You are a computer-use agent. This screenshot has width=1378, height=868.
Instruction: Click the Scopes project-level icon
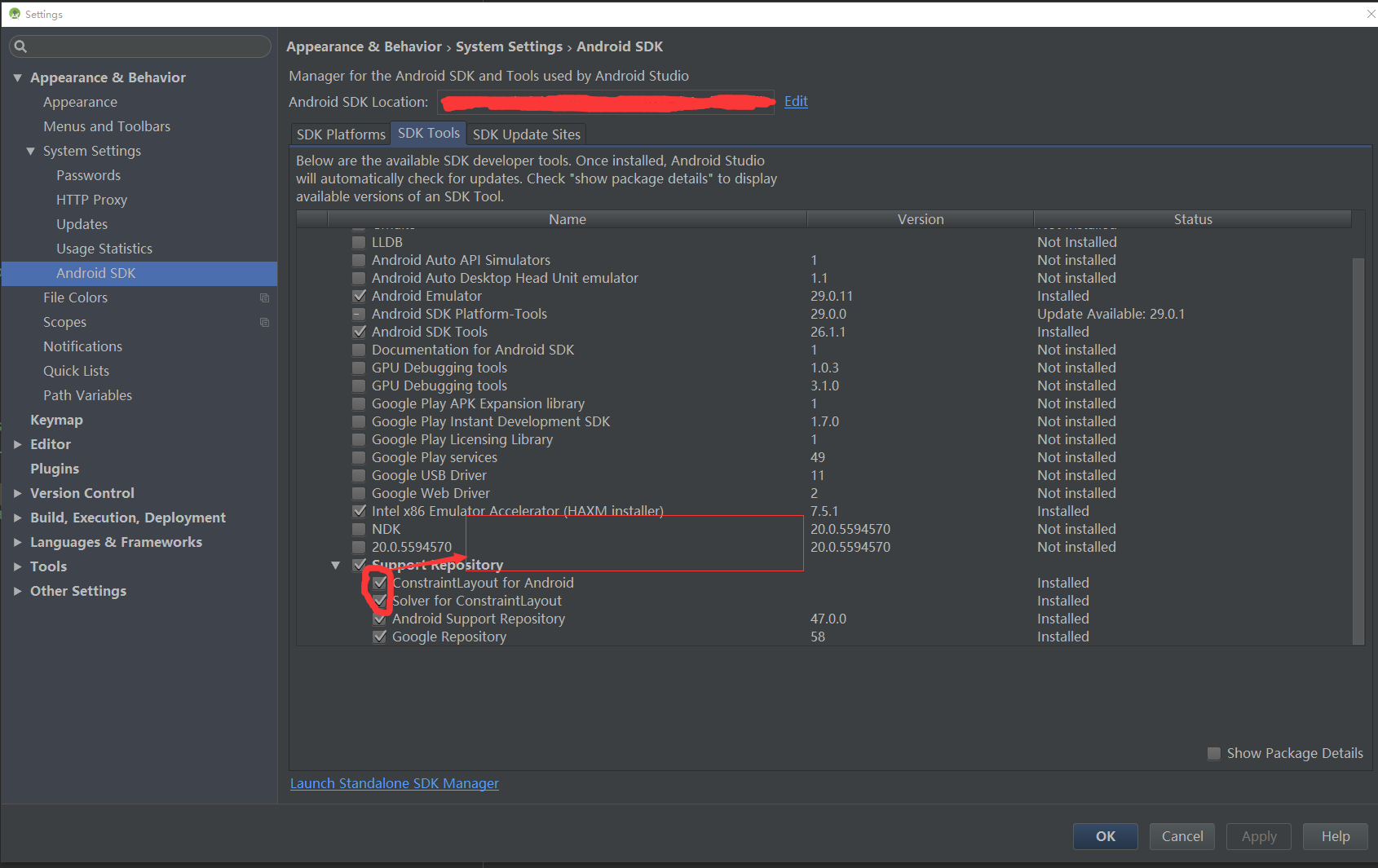click(x=264, y=322)
